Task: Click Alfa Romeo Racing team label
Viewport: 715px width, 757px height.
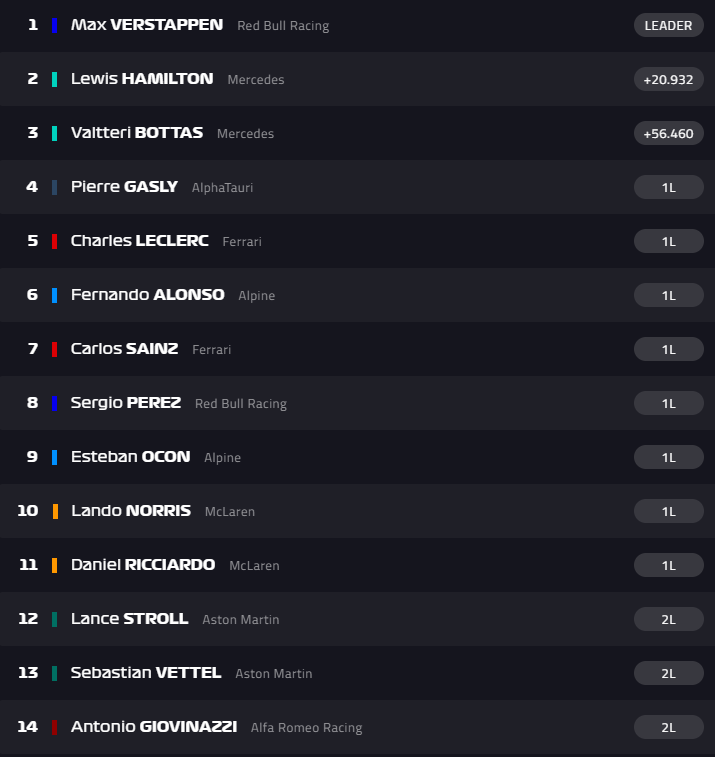Action: 307,728
